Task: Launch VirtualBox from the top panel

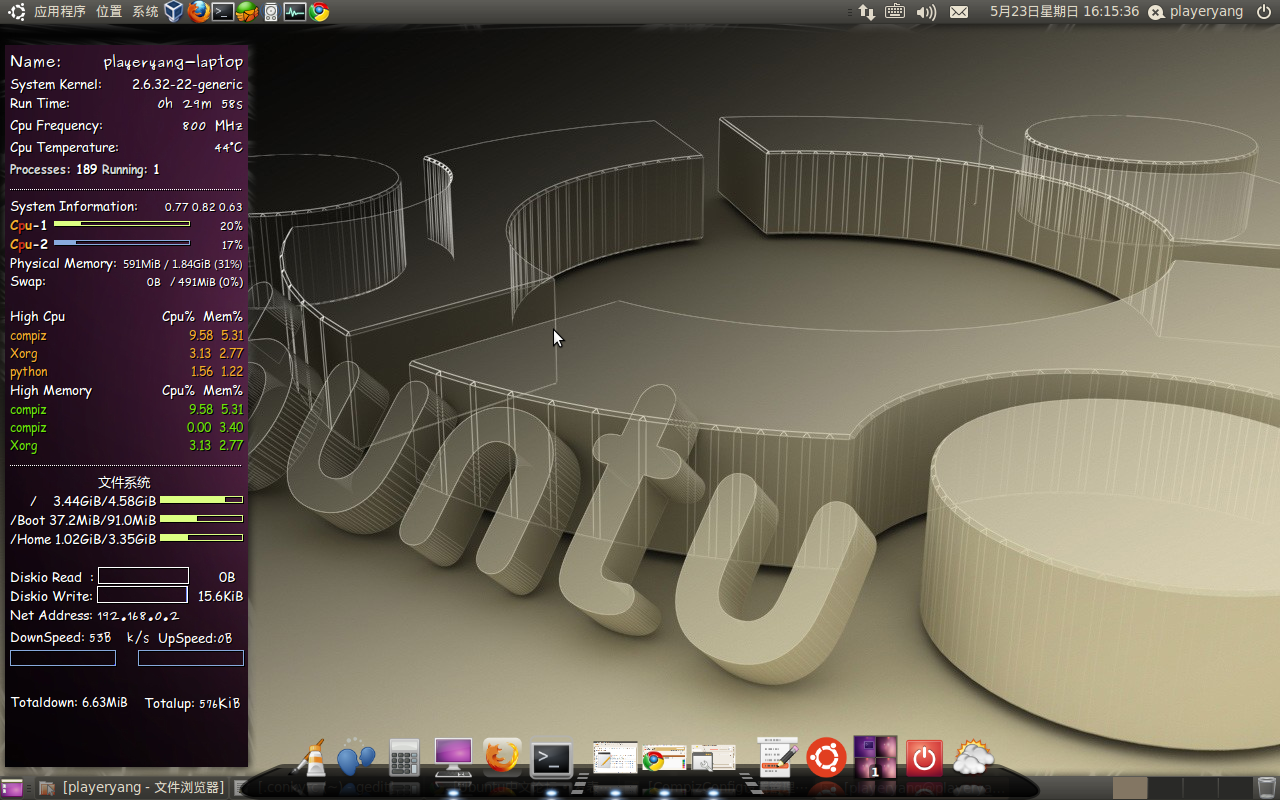Action: click(174, 12)
